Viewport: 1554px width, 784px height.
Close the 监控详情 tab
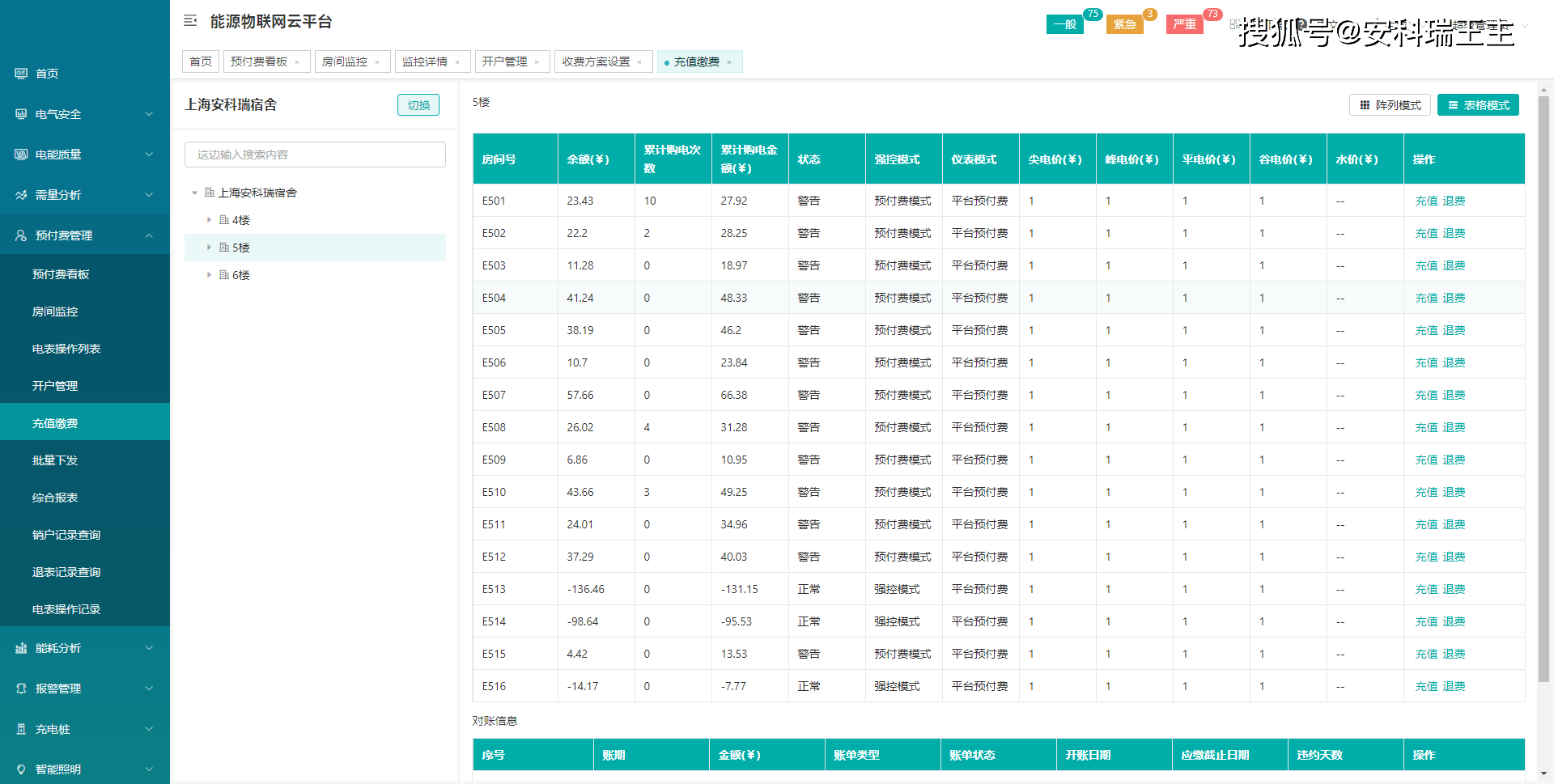457,62
